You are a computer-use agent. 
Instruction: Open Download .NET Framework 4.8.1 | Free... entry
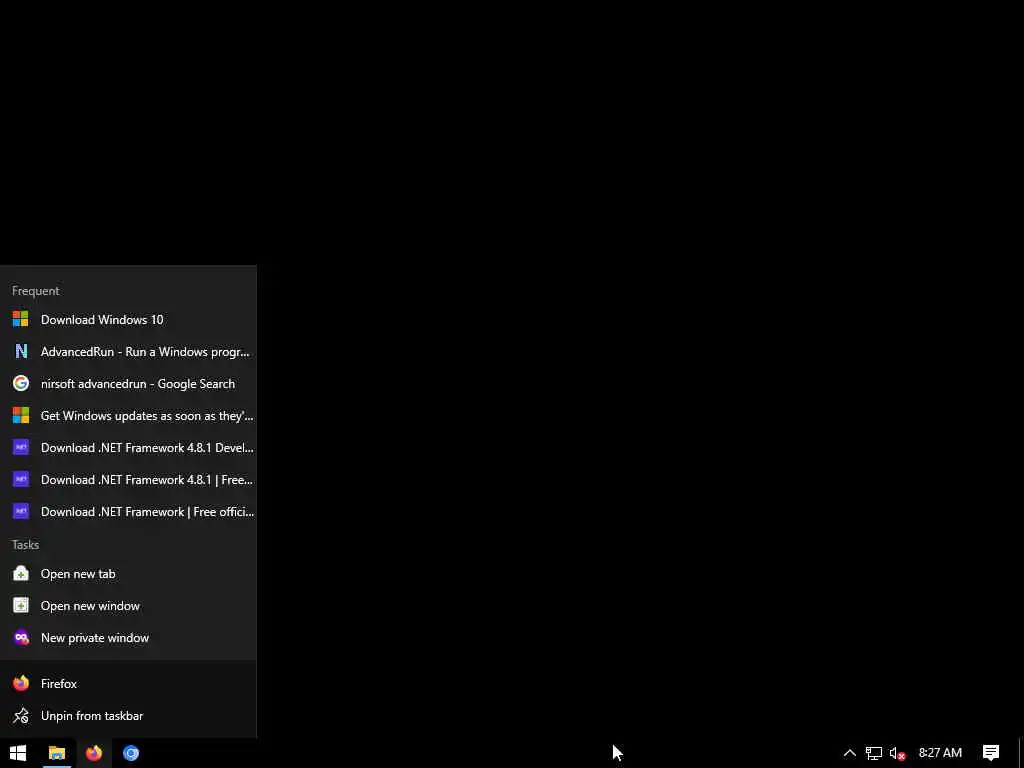pos(128,479)
